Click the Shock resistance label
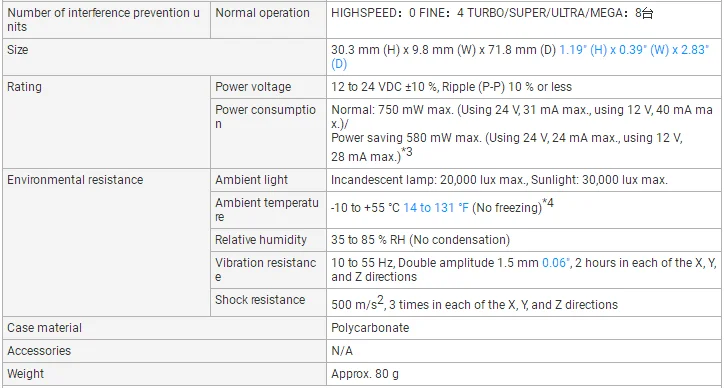Image resolution: width=725 pixels, height=388 pixels. (x=260, y=300)
